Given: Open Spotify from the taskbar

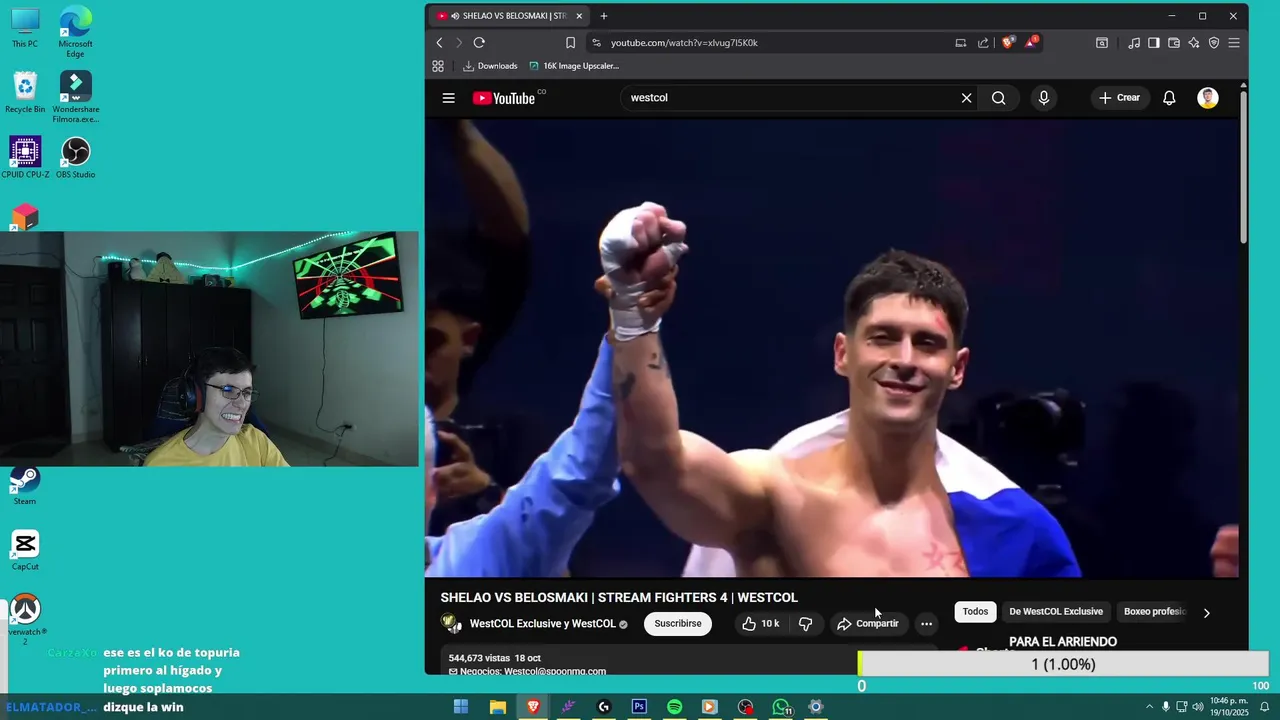Looking at the screenshot, I should point(674,707).
